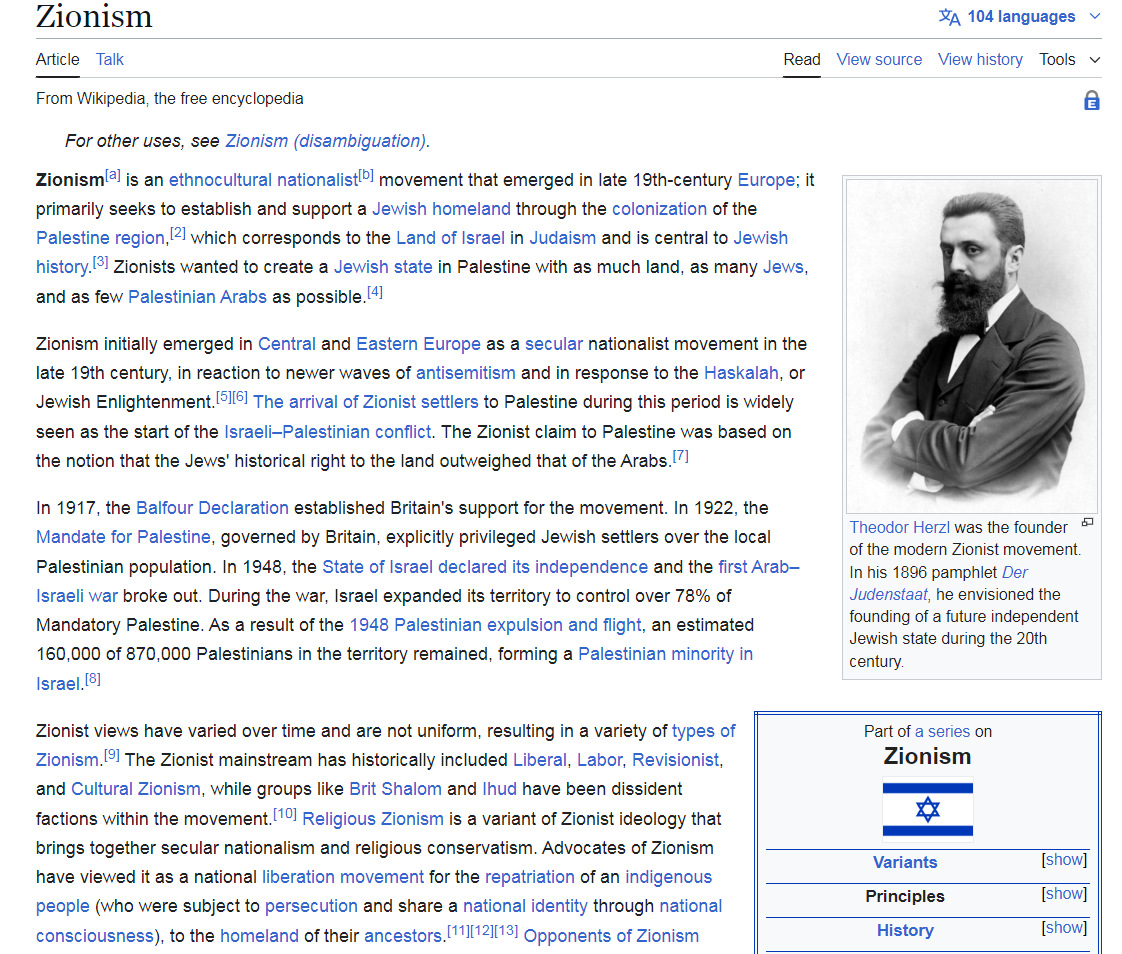This screenshot has width=1122, height=954.
Task: Open the antisemitism link
Action: [x=465, y=374]
